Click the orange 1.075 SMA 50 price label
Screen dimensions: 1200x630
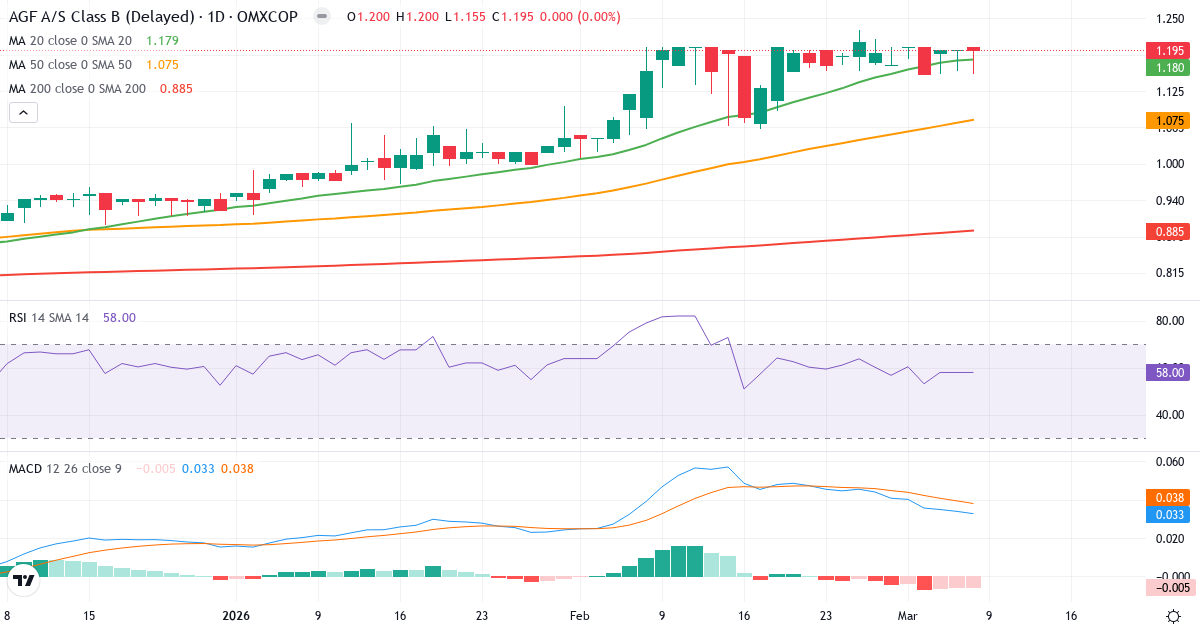1168,121
